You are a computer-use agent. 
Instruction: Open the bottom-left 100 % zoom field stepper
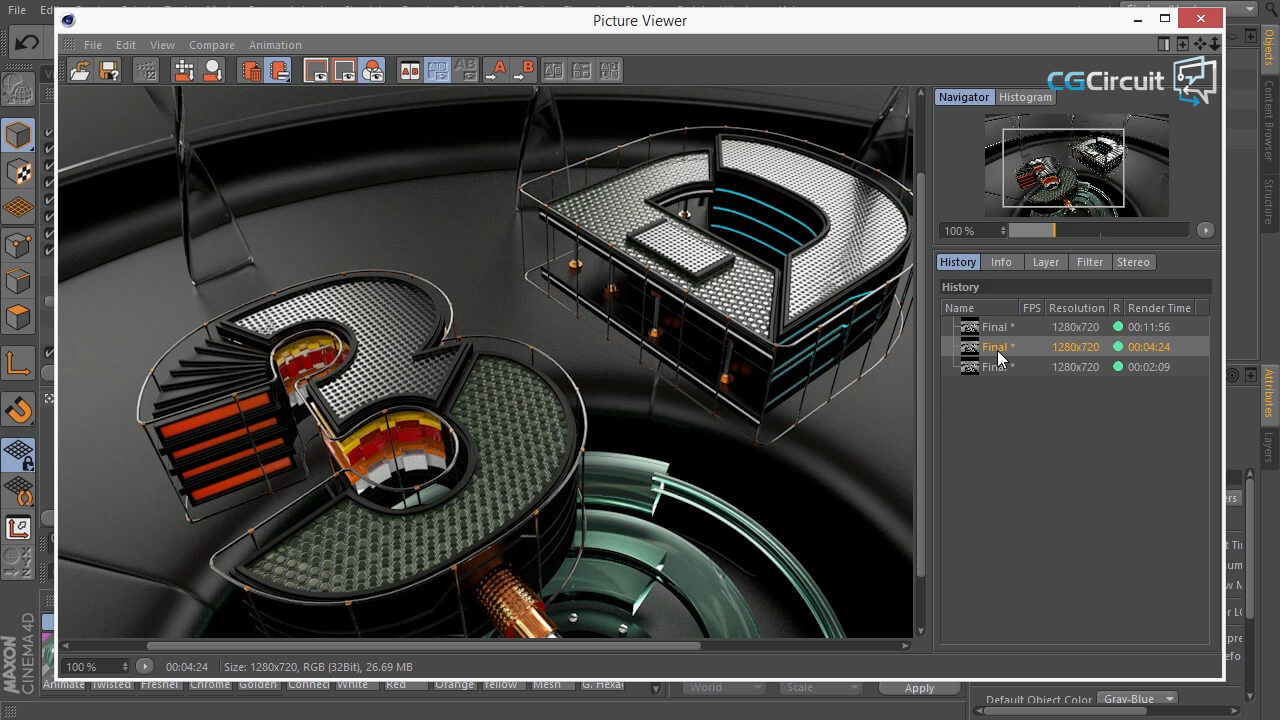coord(125,667)
